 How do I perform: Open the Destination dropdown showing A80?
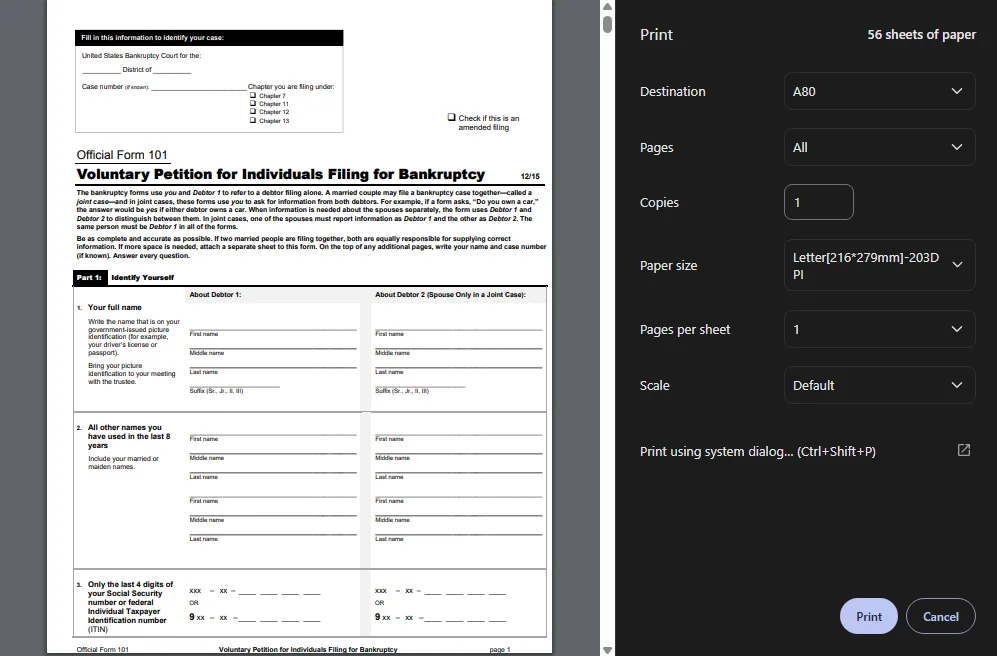pos(879,91)
